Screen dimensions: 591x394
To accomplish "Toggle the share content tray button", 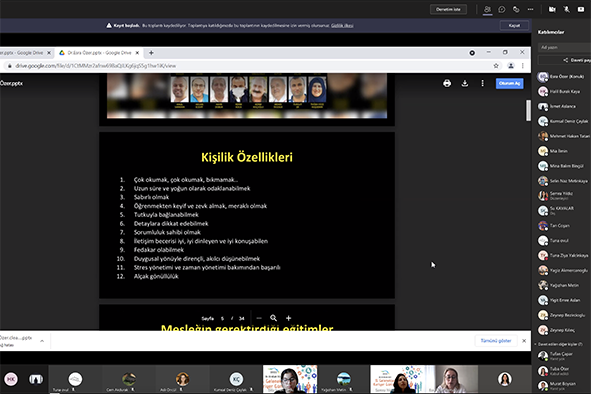I will [581, 9].
